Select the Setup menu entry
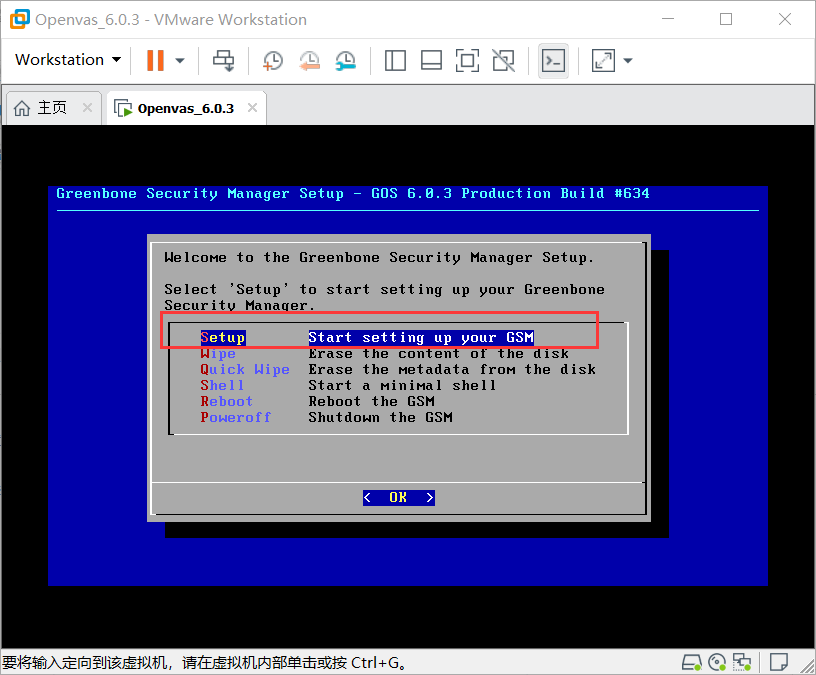 click(x=223, y=337)
